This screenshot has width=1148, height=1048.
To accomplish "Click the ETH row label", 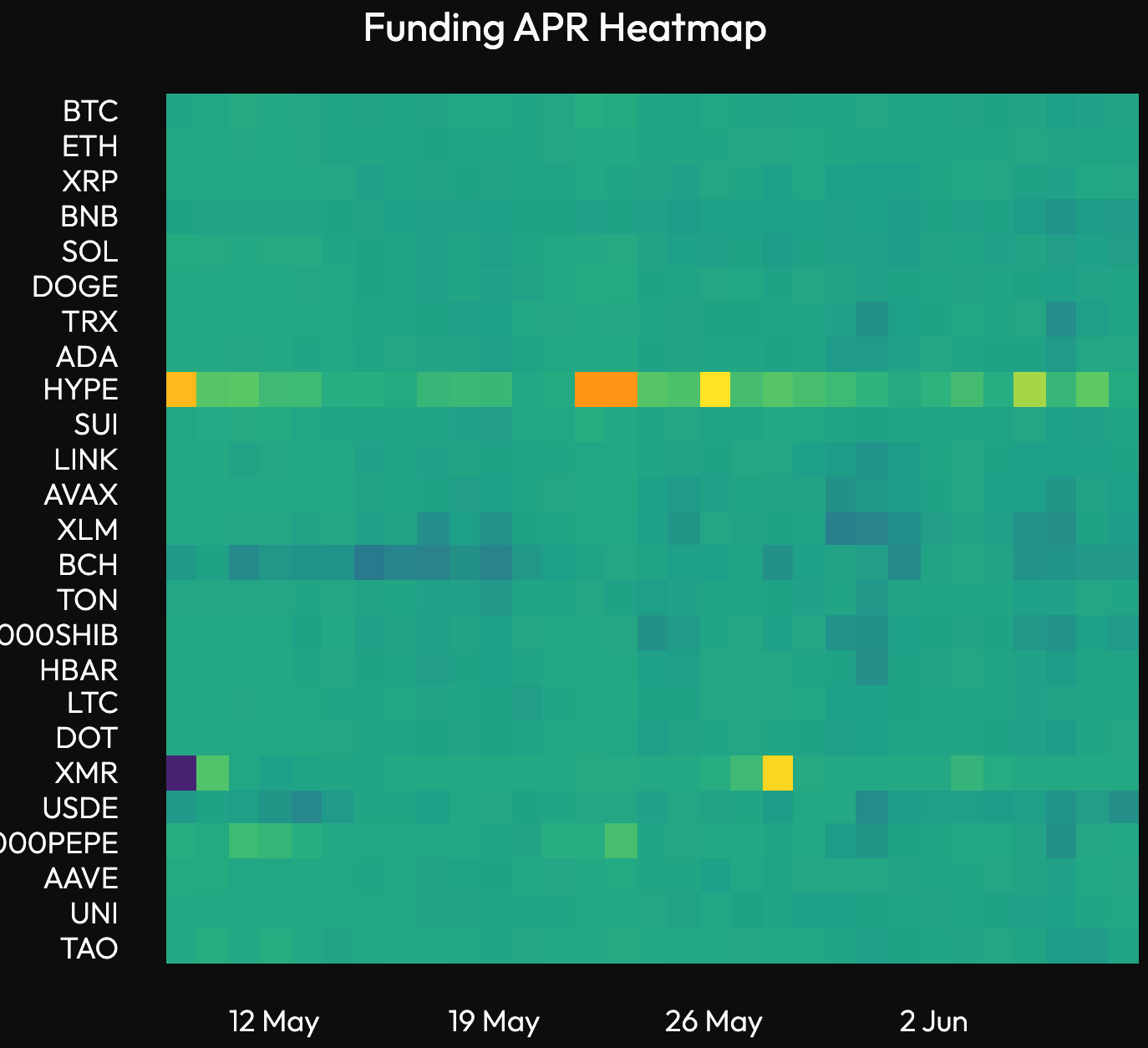I will click(90, 146).
